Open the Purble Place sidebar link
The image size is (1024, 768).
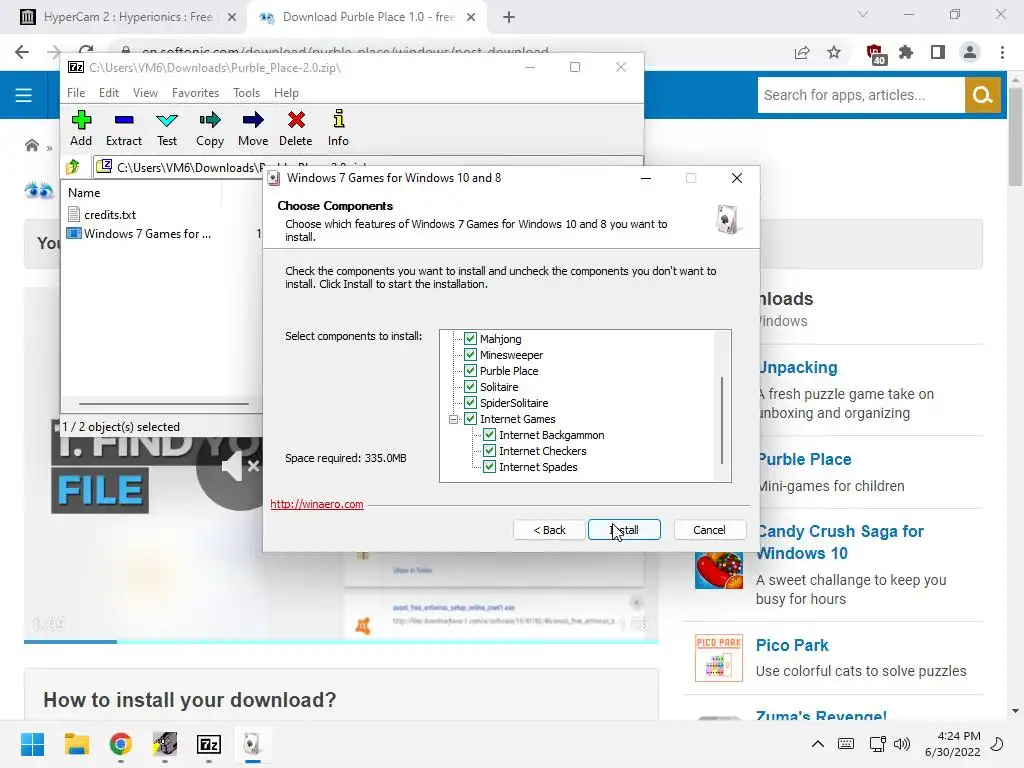(804, 459)
